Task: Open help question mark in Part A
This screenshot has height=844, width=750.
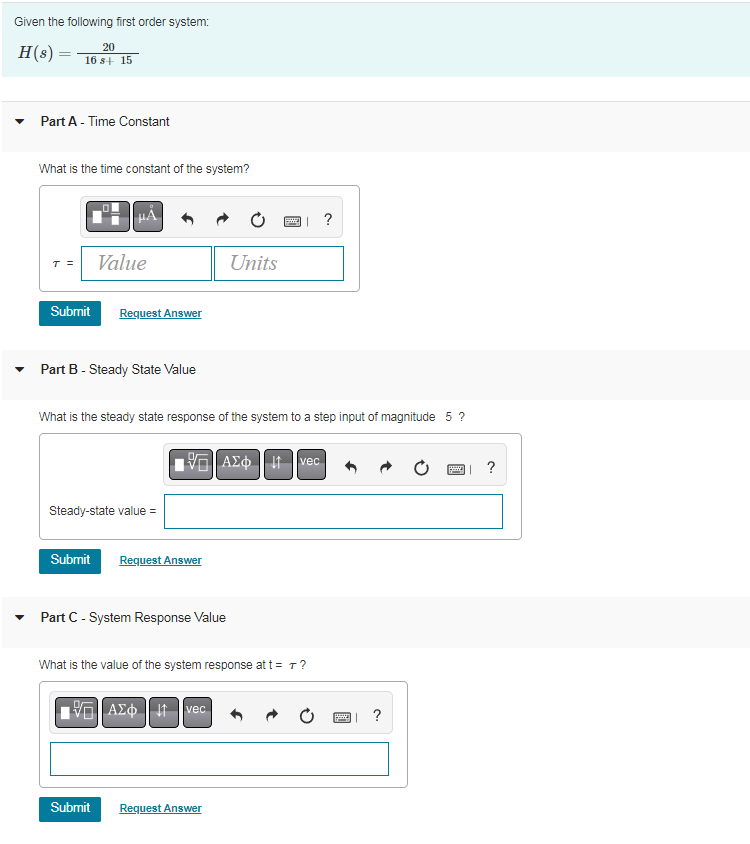Action: [x=328, y=219]
